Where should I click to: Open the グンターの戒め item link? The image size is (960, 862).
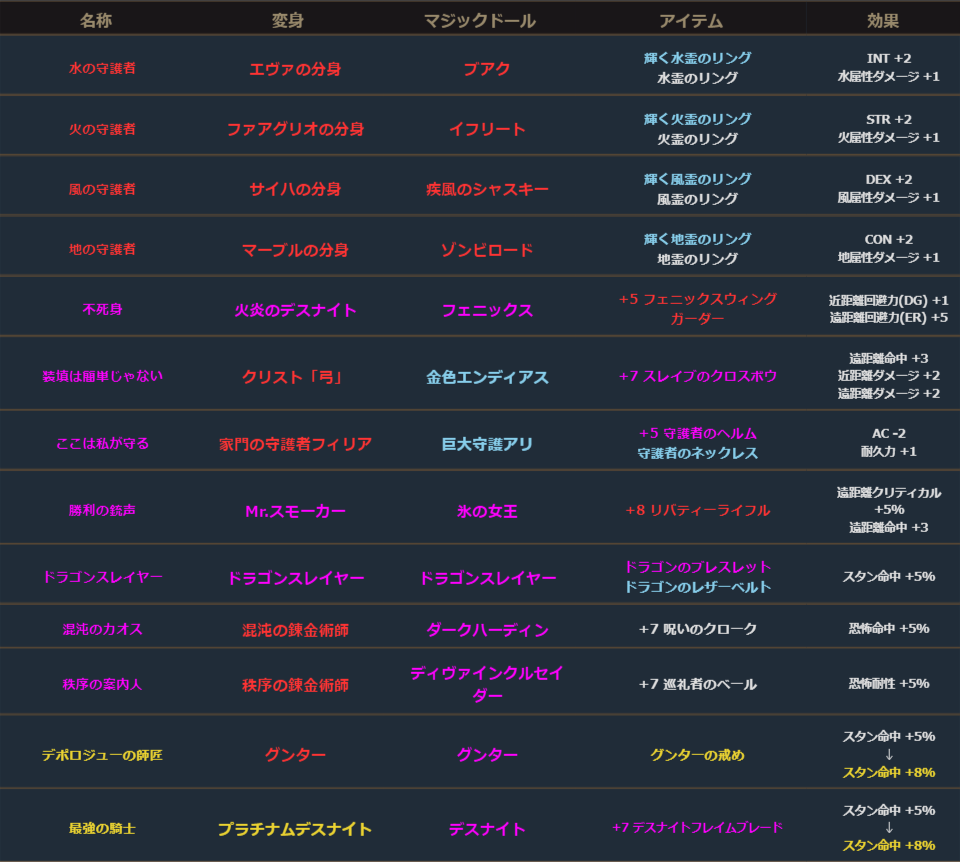pyautogui.click(x=697, y=755)
